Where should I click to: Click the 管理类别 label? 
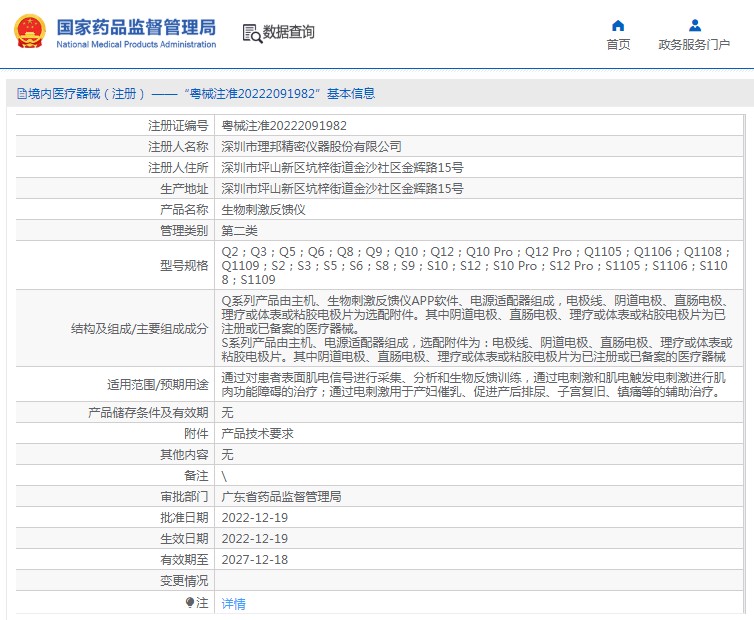point(184,231)
